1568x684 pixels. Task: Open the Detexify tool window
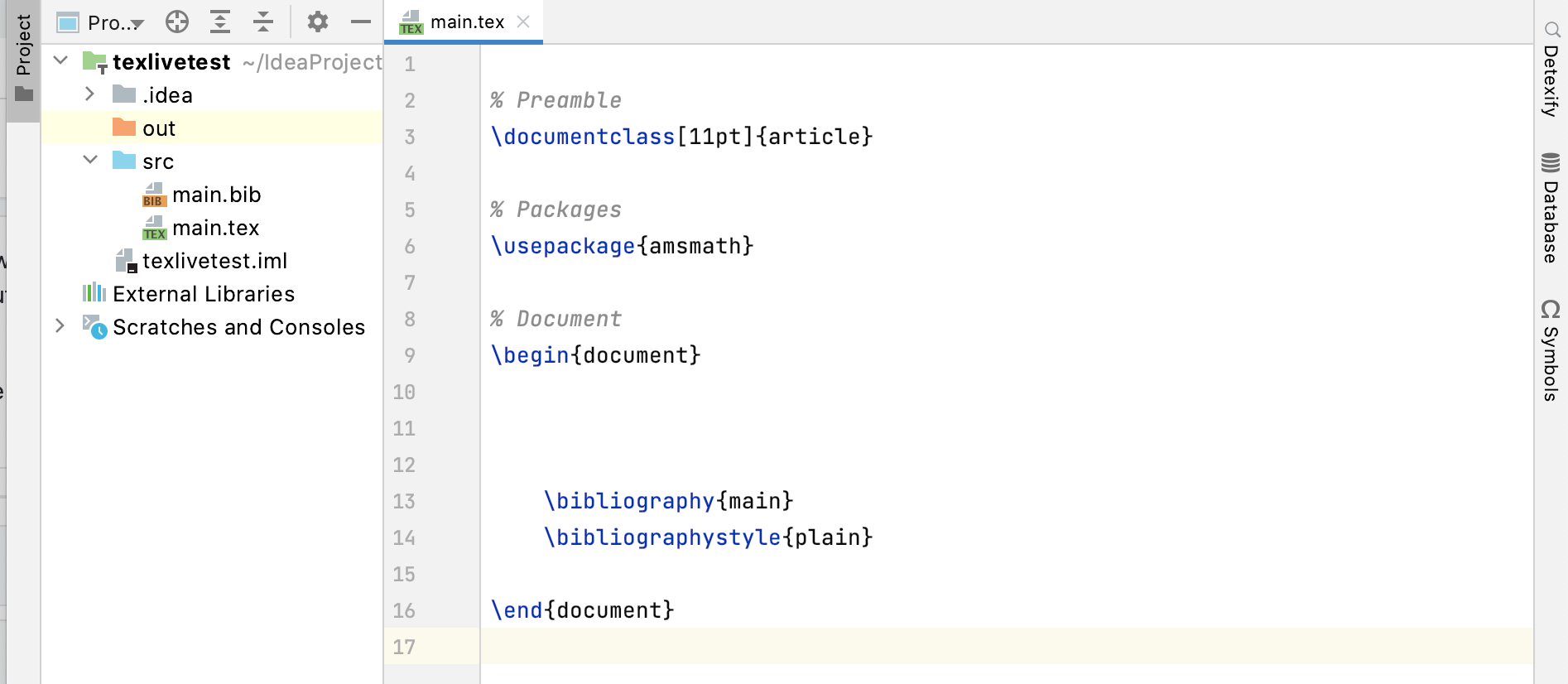[x=1551, y=70]
